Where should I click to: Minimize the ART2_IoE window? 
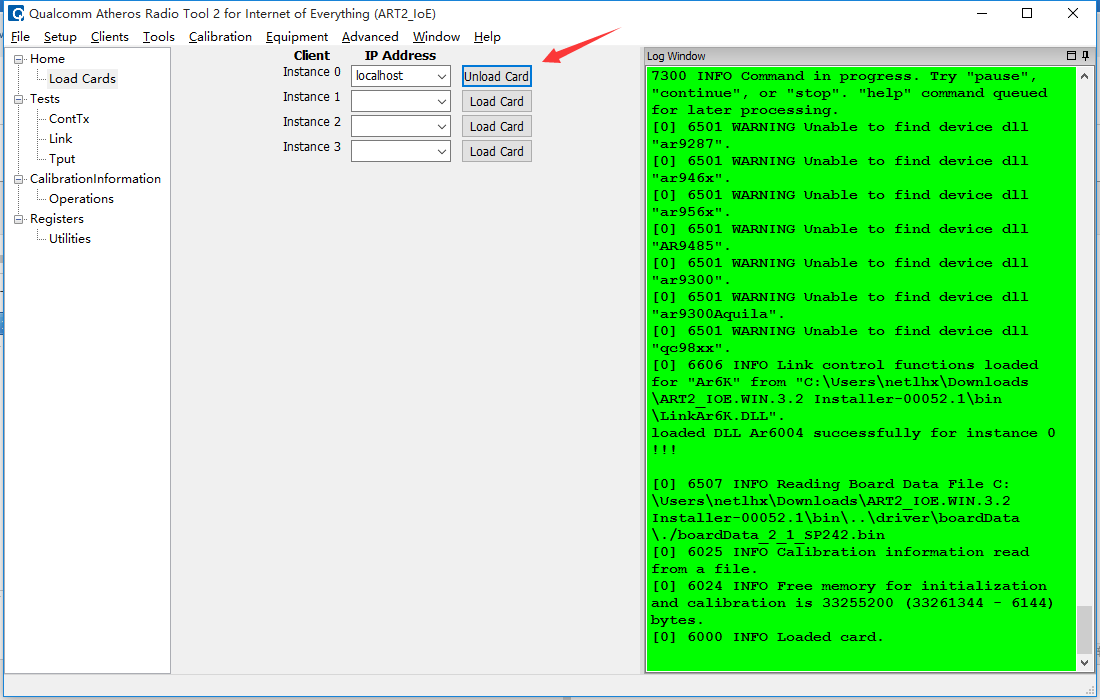(x=982, y=13)
